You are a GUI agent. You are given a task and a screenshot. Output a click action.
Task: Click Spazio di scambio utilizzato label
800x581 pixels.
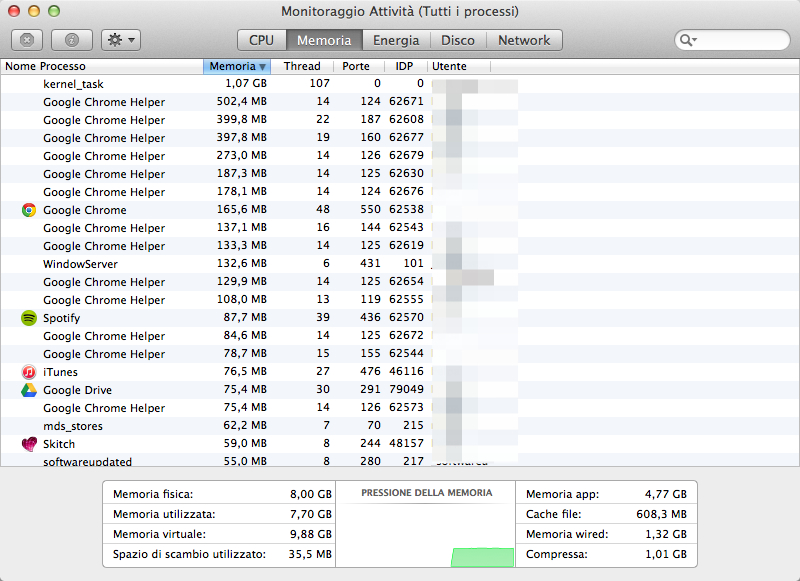[x=189, y=554]
